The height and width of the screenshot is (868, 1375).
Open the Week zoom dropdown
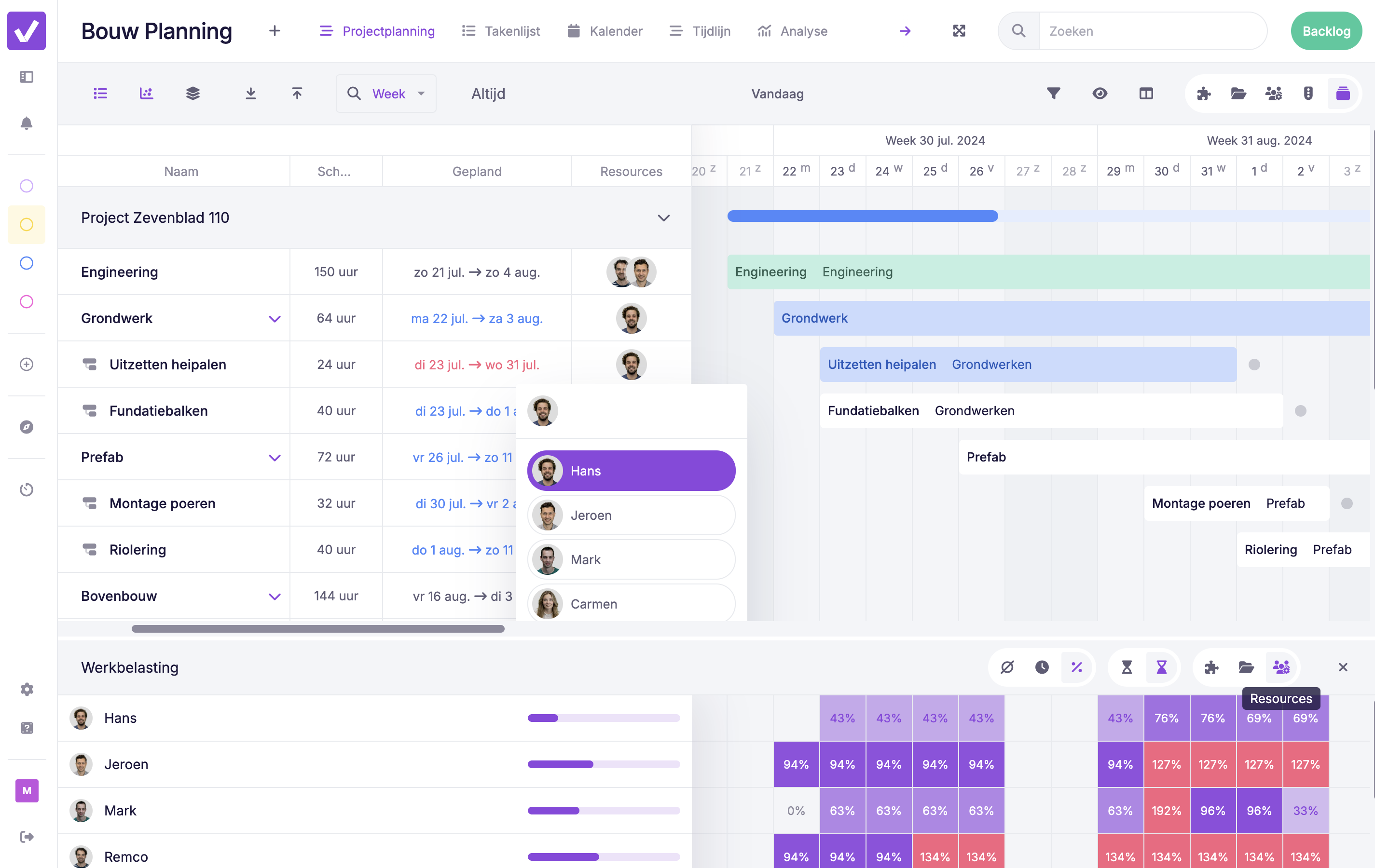click(386, 94)
